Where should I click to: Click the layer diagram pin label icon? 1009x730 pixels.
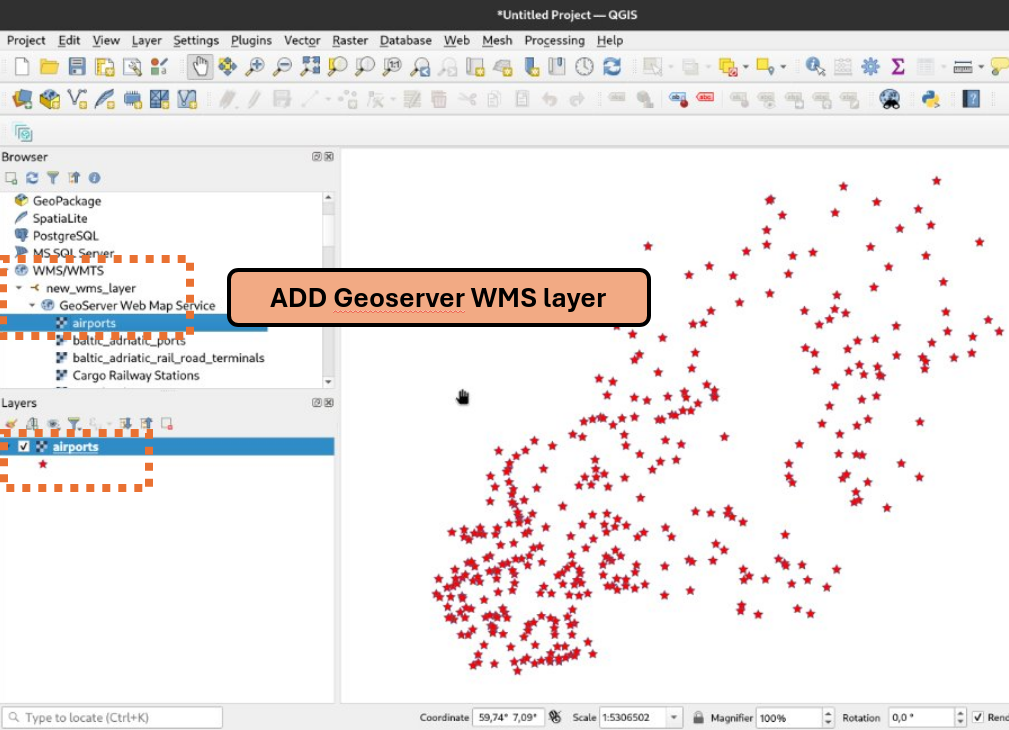(x=678, y=99)
